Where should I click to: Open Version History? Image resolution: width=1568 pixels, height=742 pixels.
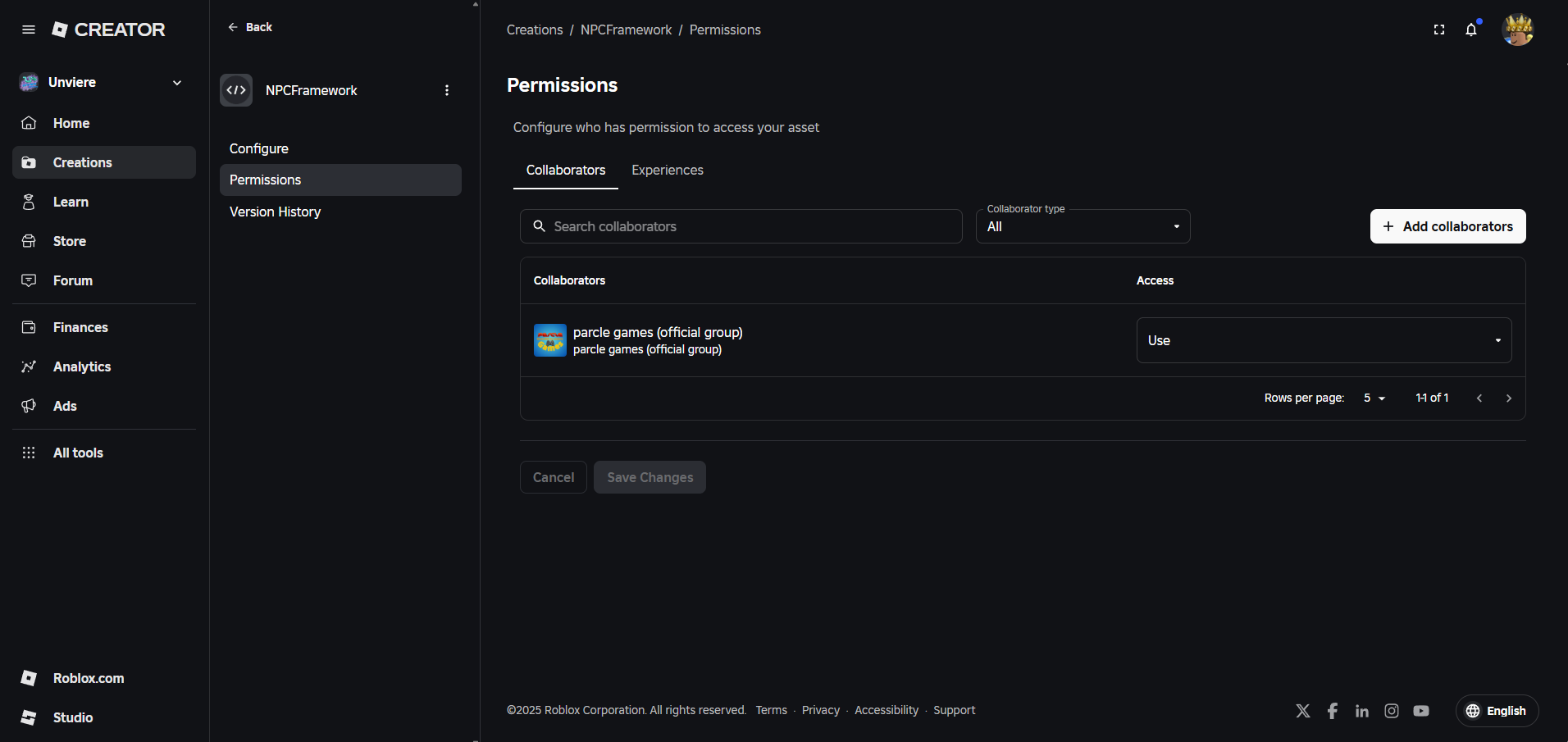(x=340, y=212)
